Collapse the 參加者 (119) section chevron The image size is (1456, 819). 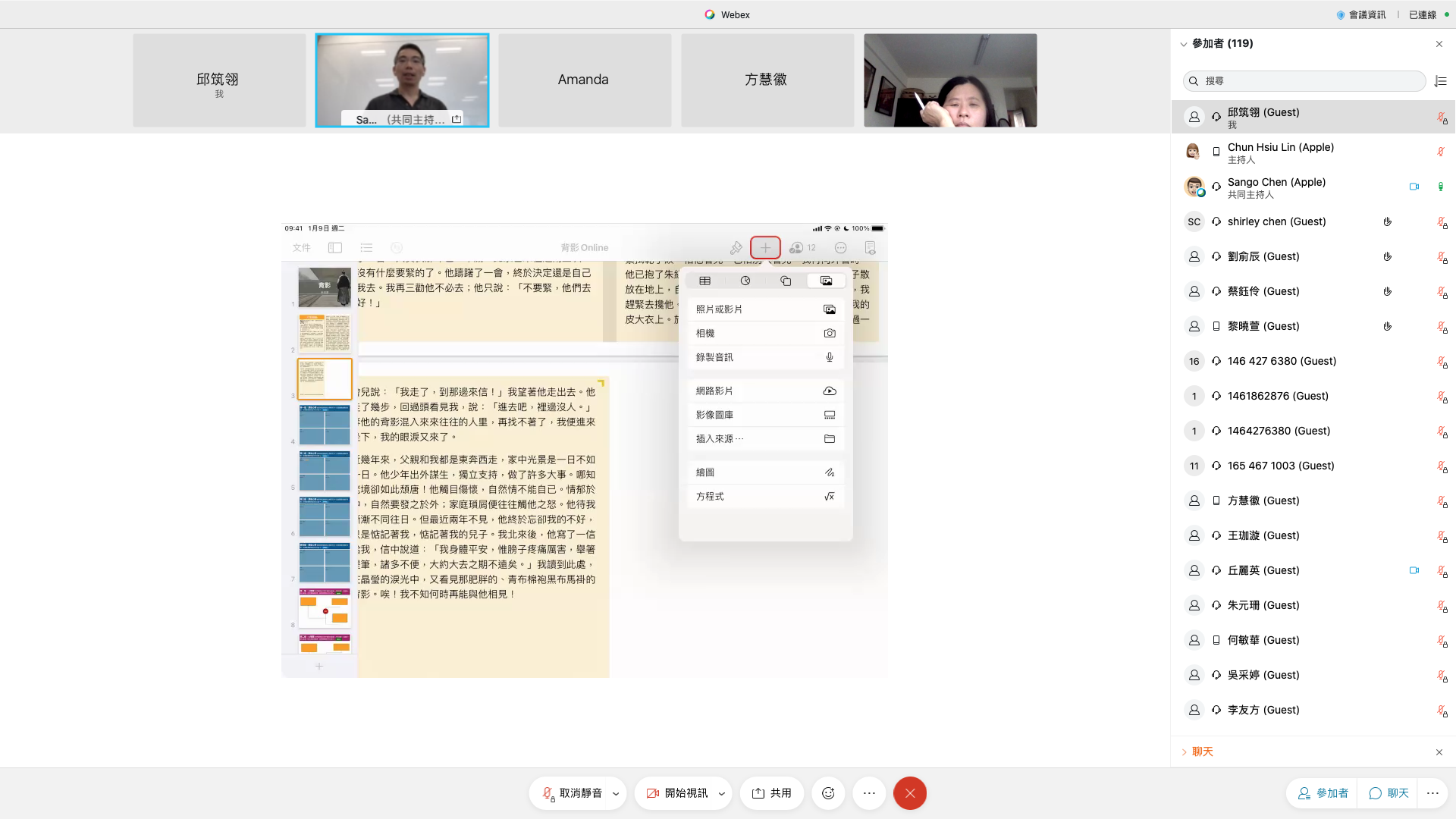coord(1183,44)
